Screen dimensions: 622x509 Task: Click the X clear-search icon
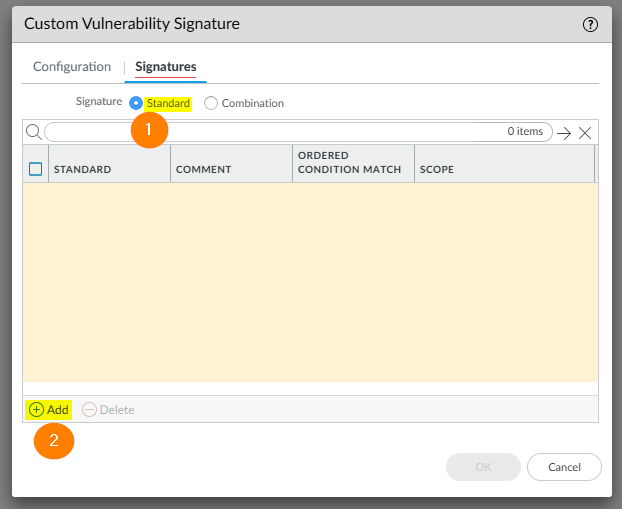[586, 133]
